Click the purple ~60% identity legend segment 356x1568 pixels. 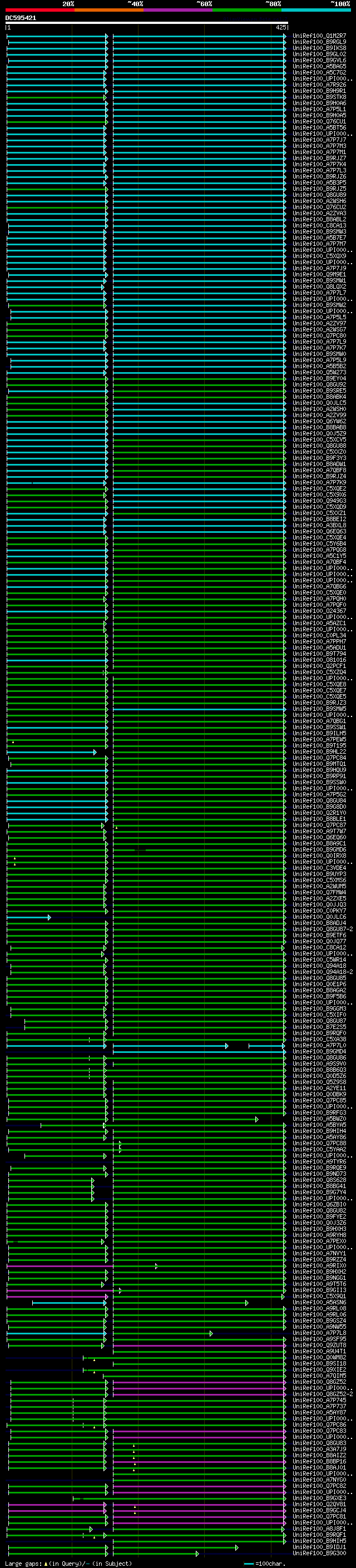click(x=177, y=11)
